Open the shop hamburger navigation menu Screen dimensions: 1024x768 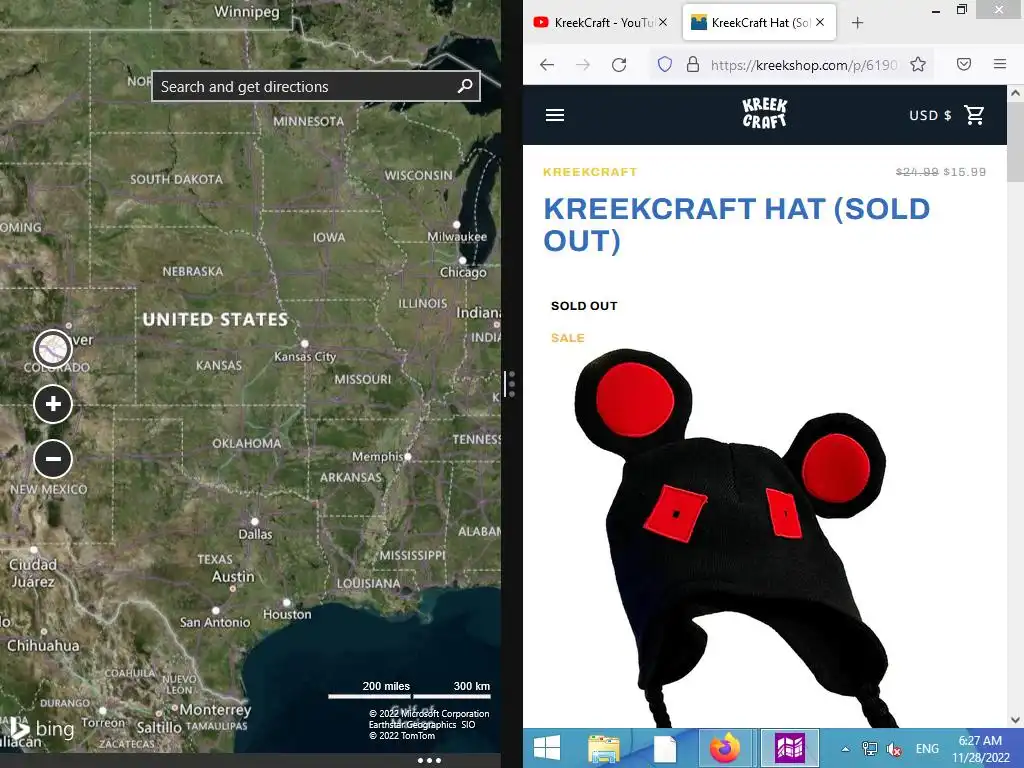click(555, 115)
